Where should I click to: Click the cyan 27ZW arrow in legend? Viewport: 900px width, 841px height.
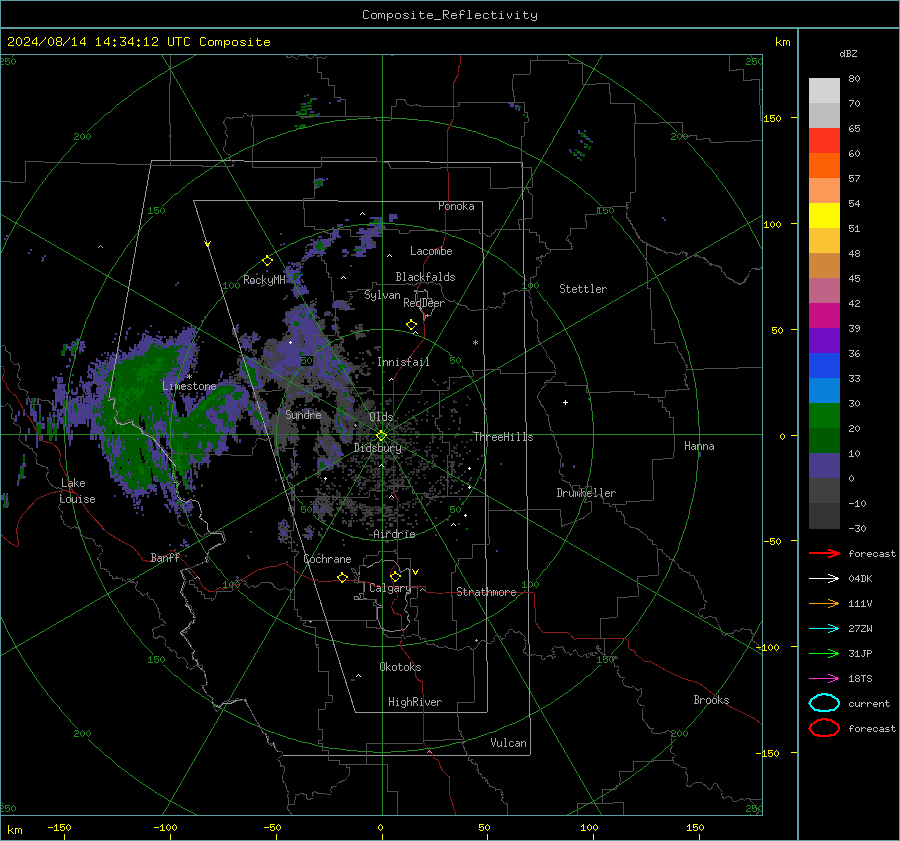(x=824, y=629)
